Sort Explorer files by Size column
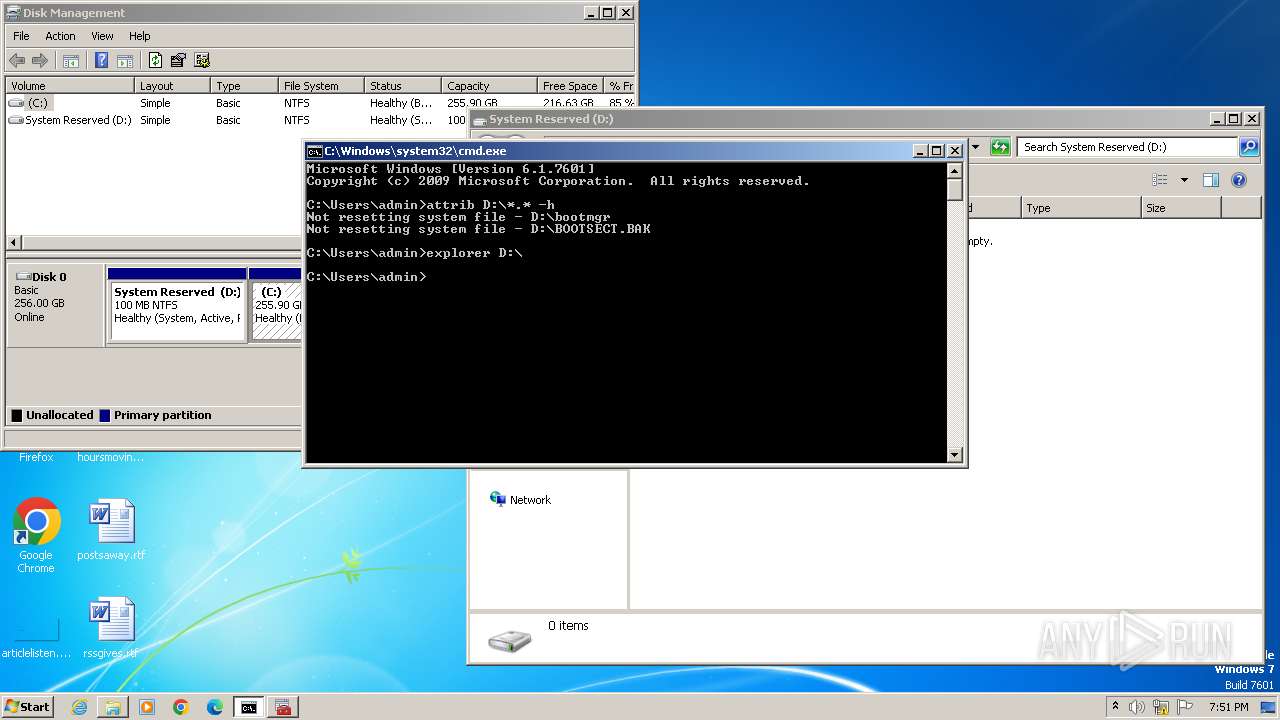This screenshot has height=720, width=1280. (1181, 208)
